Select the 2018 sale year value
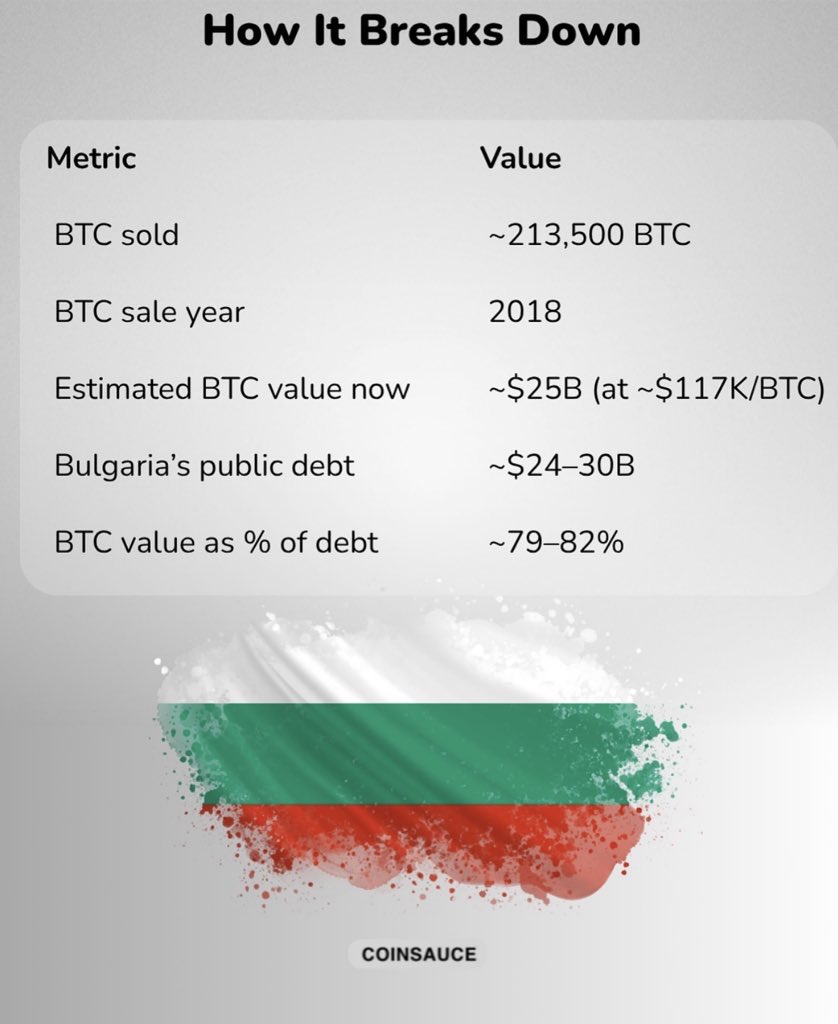The width and height of the screenshot is (838, 1024). pos(525,312)
